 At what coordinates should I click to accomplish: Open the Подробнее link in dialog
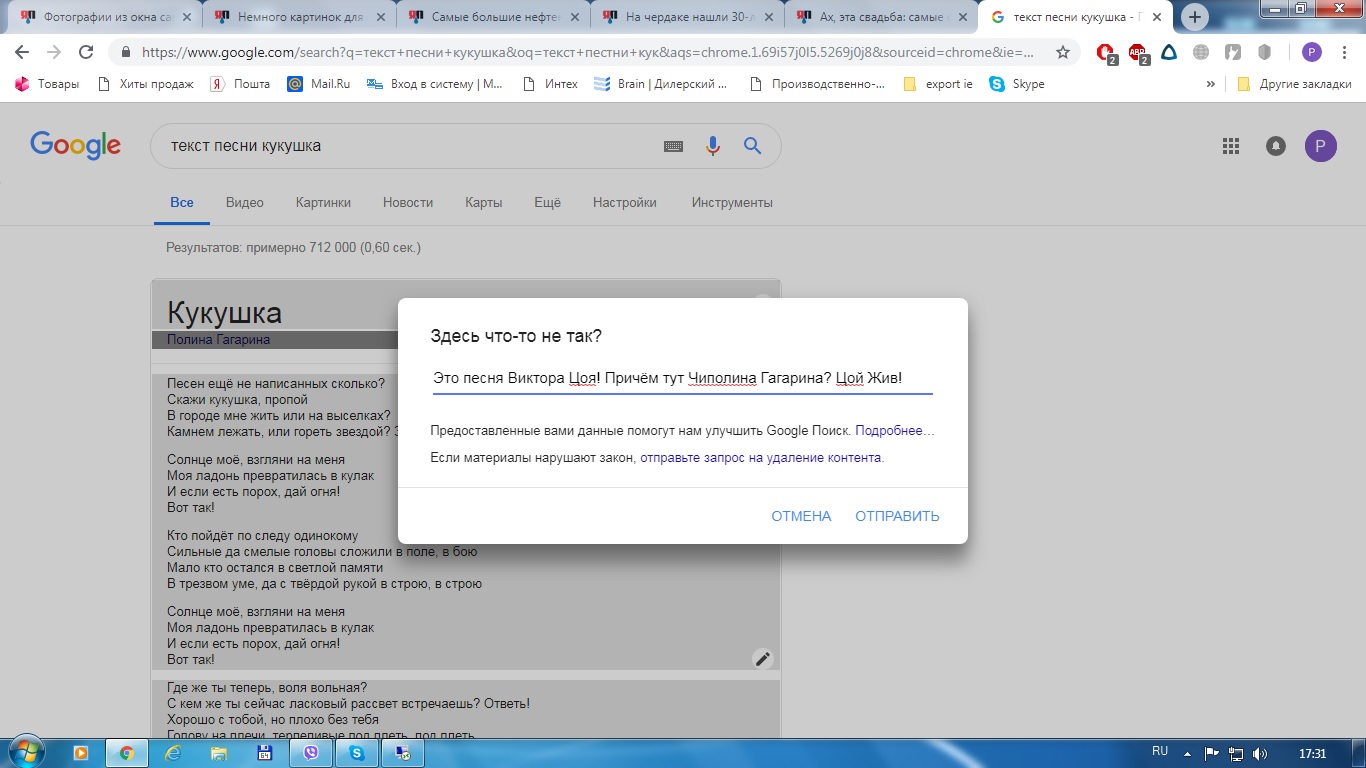(895, 430)
